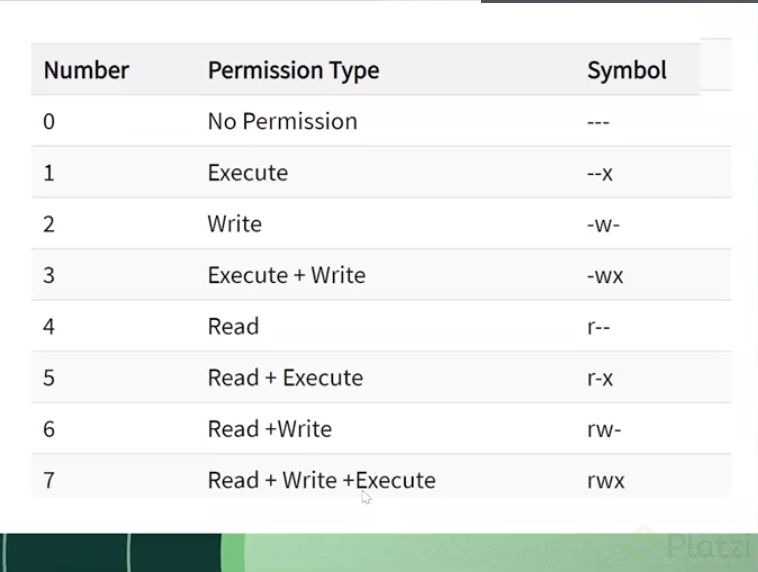Image resolution: width=758 pixels, height=572 pixels.
Task: Click the "Number" column header
Action: click(86, 70)
